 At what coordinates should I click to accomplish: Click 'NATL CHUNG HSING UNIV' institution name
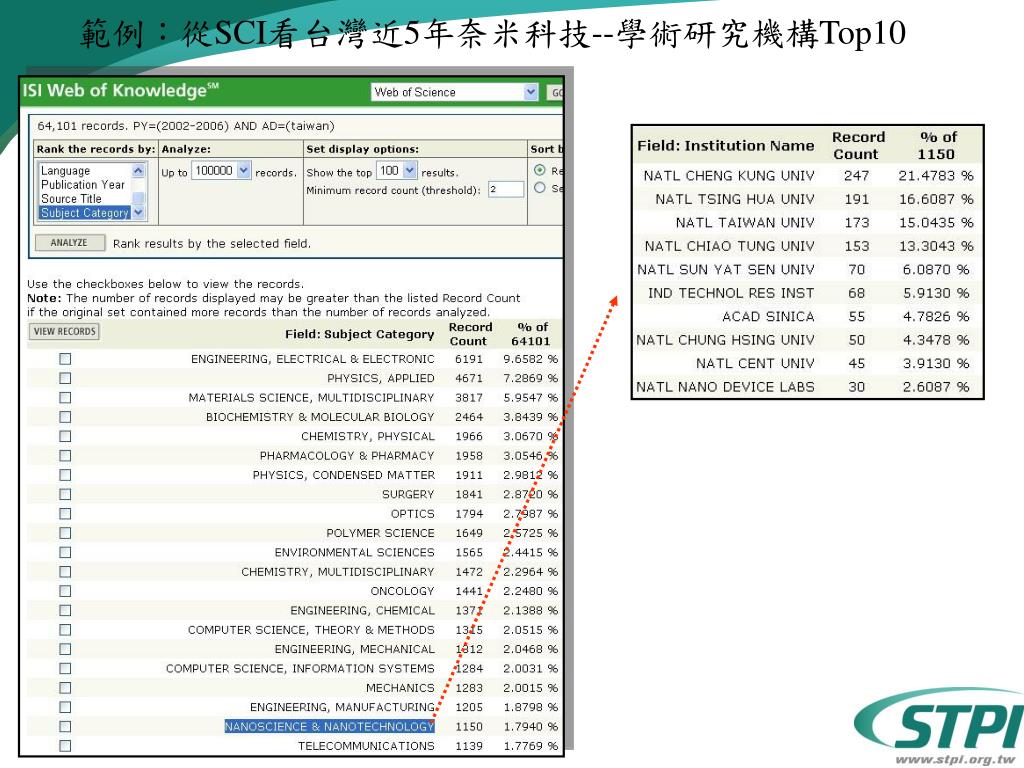click(x=725, y=340)
